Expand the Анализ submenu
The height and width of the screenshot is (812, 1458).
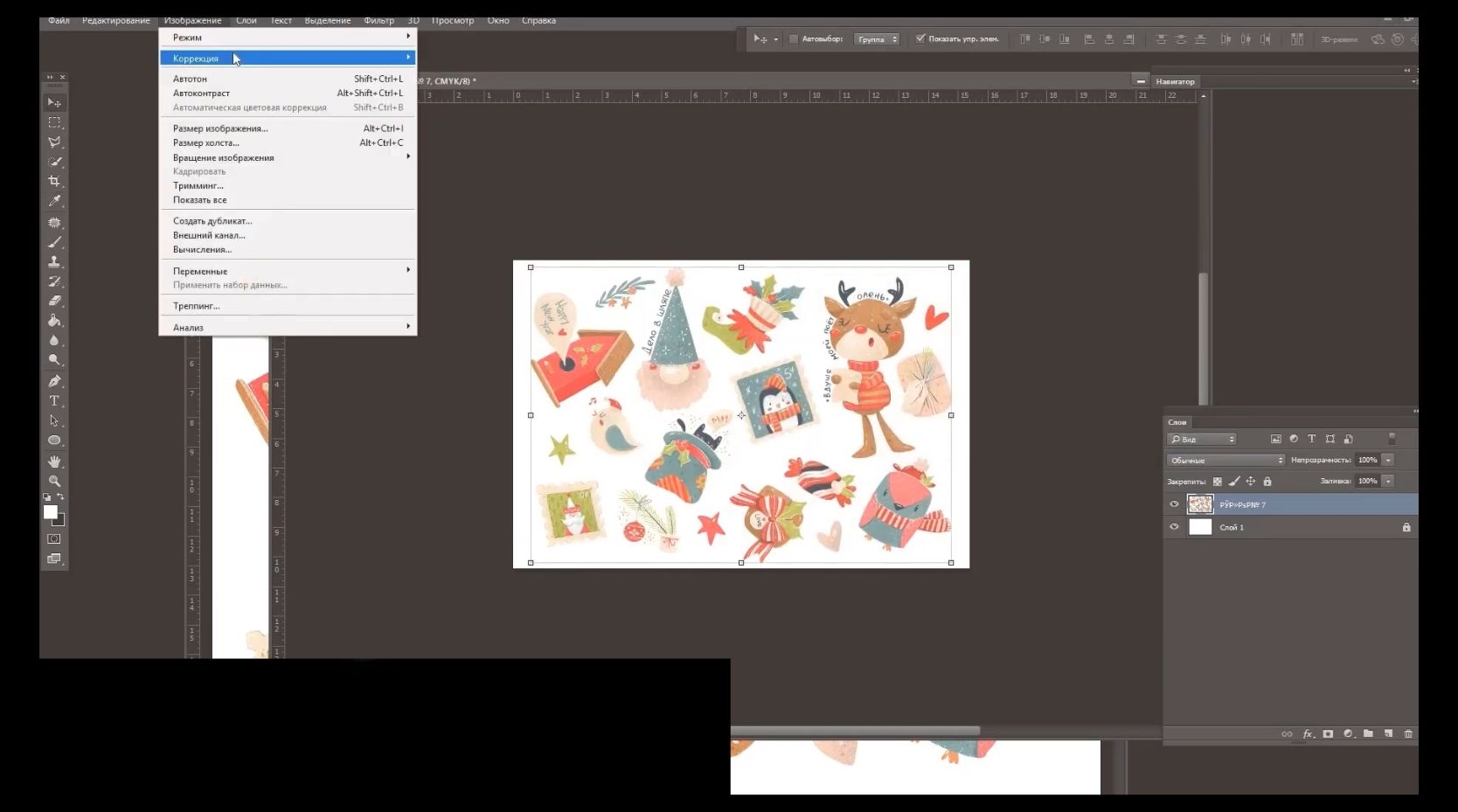tap(288, 328)
